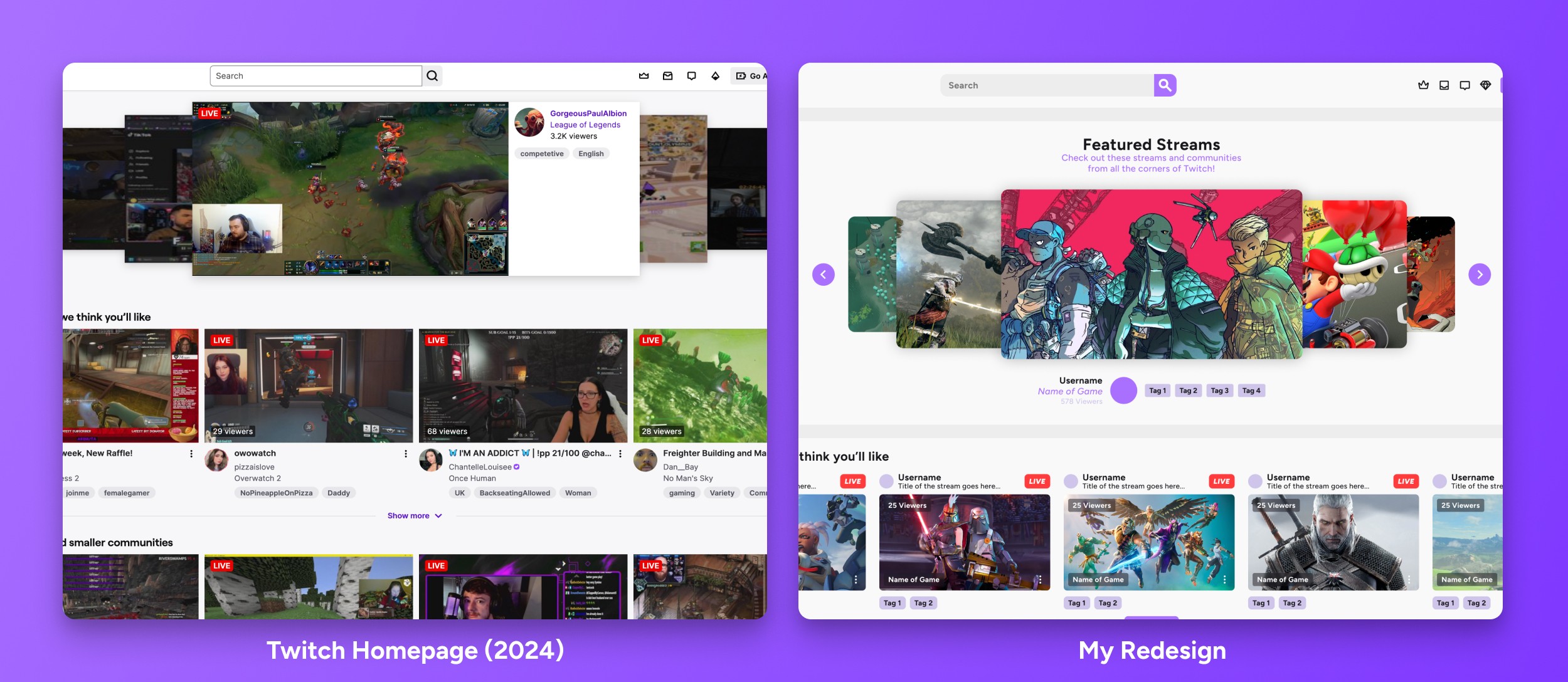This screenshot has width=1568, height=682.
Task: Open the Name of Game link under Featured Streams
Action: 1070,391
